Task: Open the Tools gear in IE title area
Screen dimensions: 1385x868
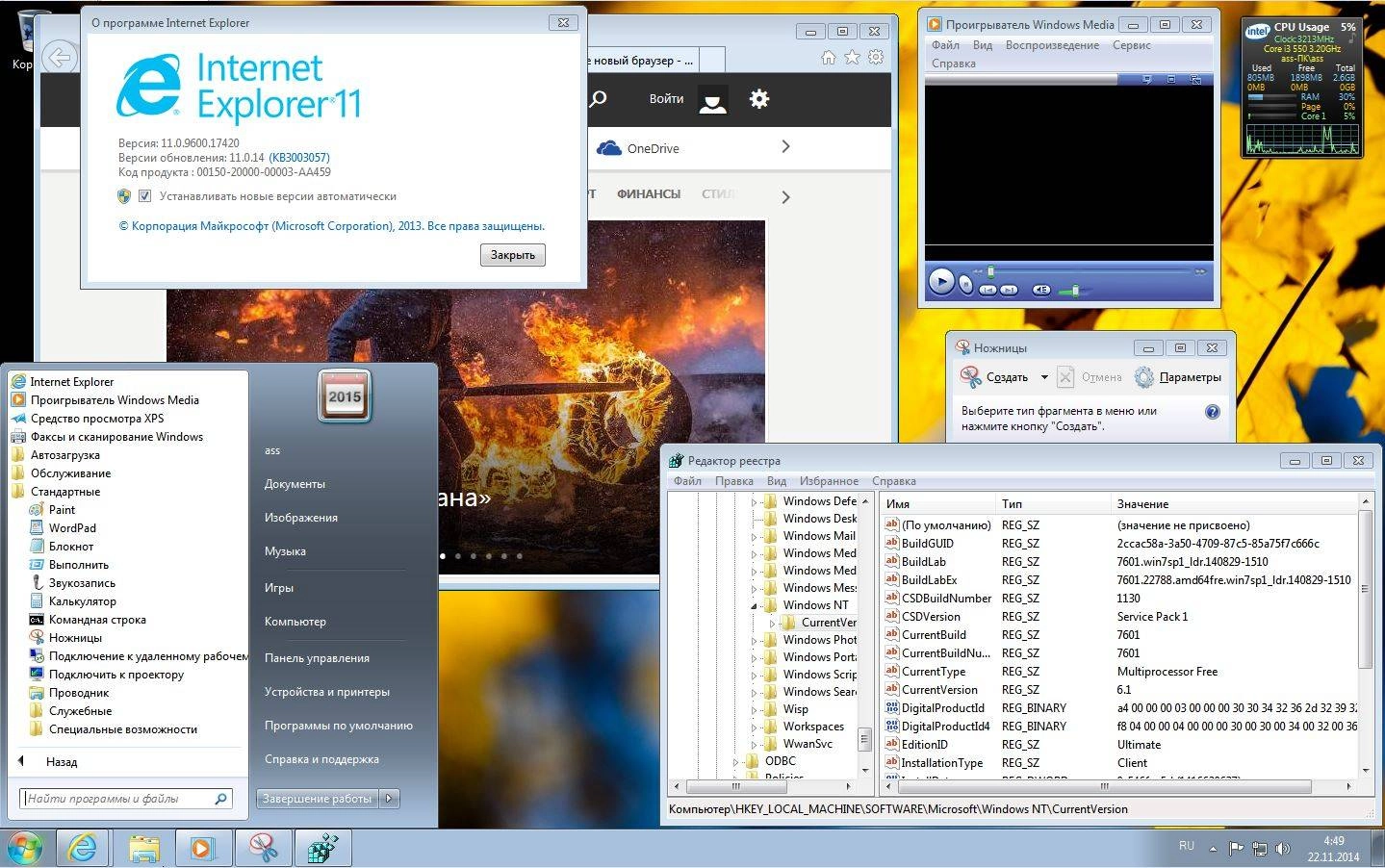Action: tap(876, 58)
